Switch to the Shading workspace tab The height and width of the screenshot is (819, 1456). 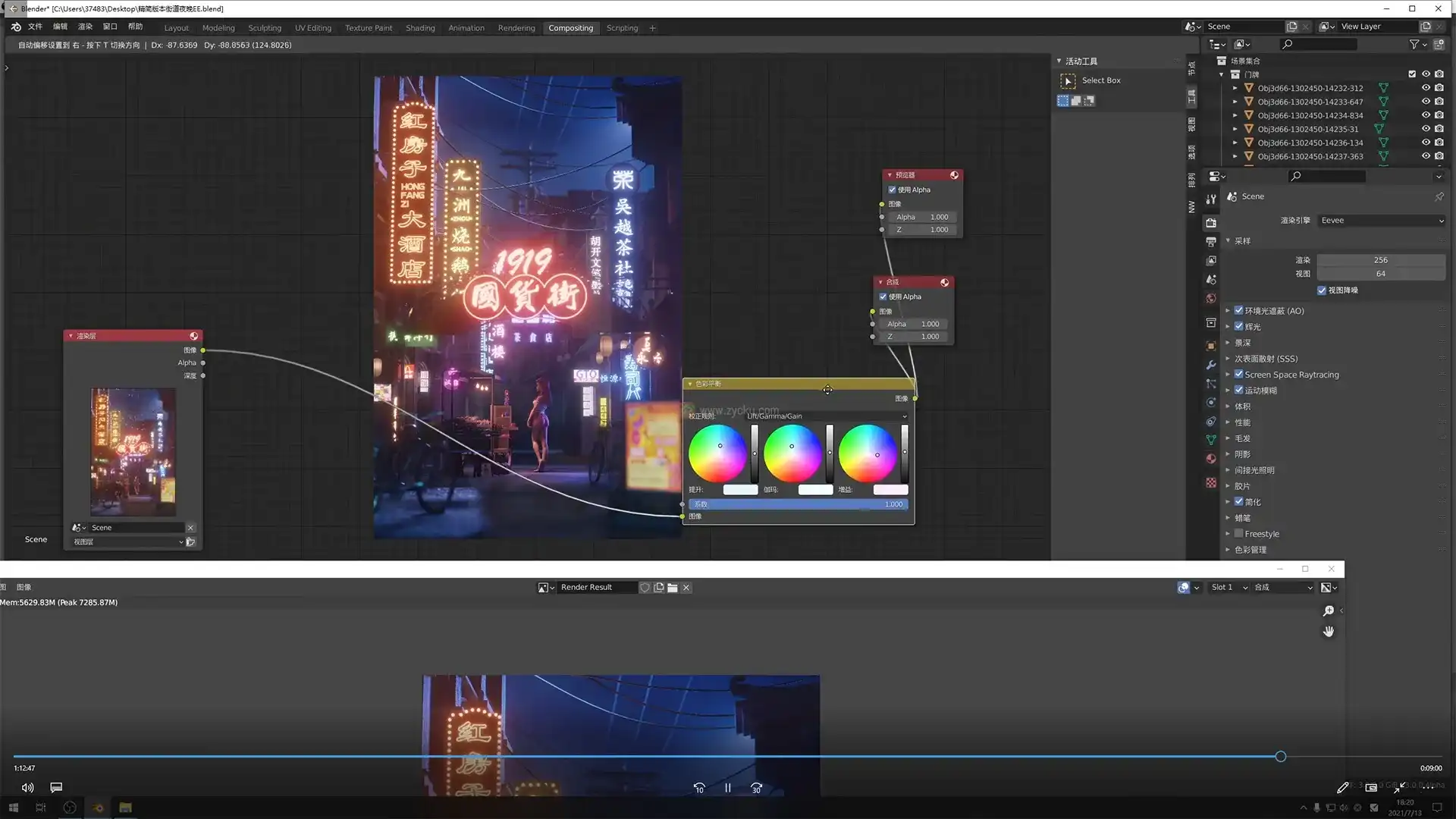[x=420, y=28]
